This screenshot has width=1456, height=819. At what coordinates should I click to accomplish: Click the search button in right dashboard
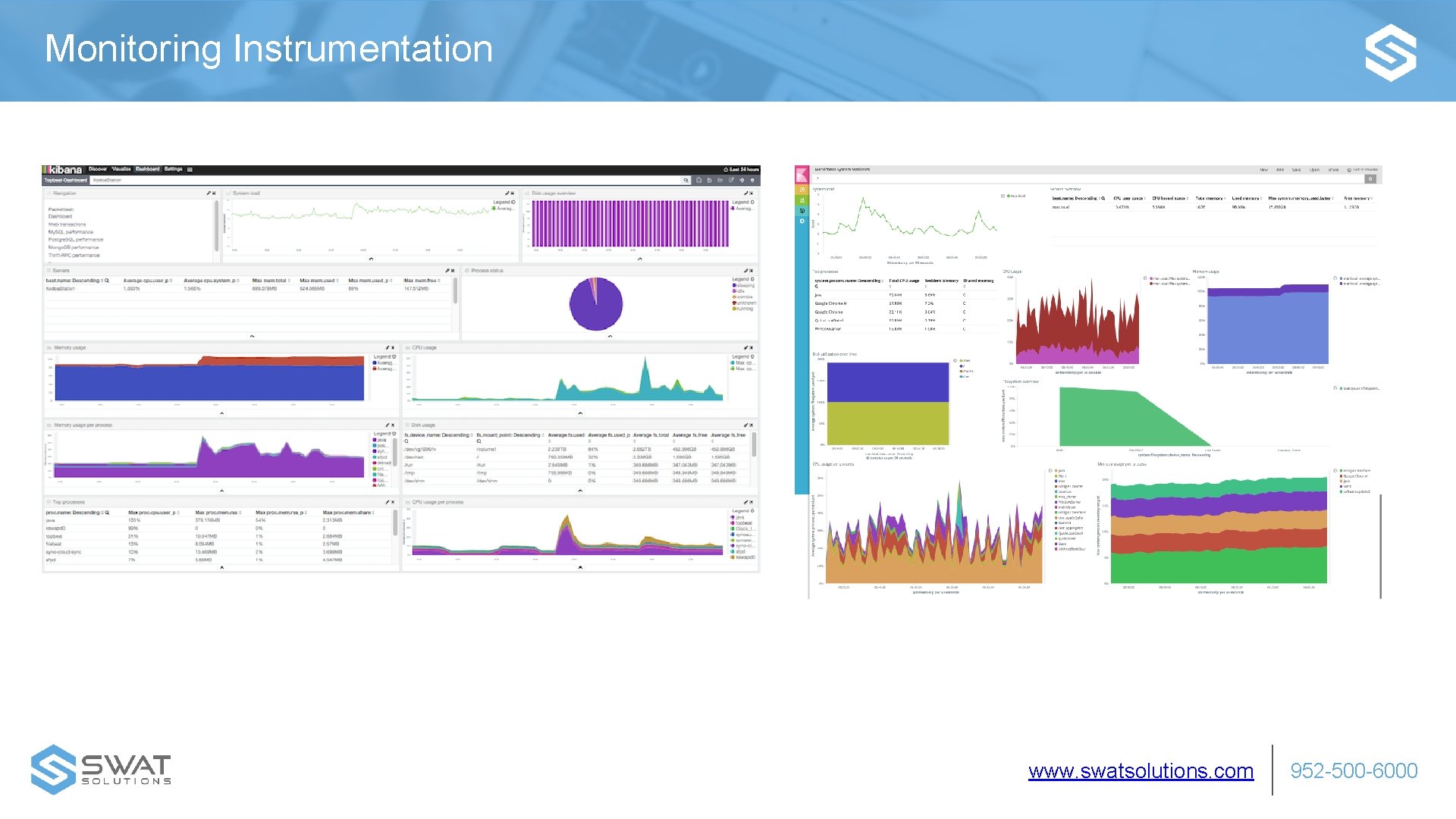click(x=1370, y=179)
